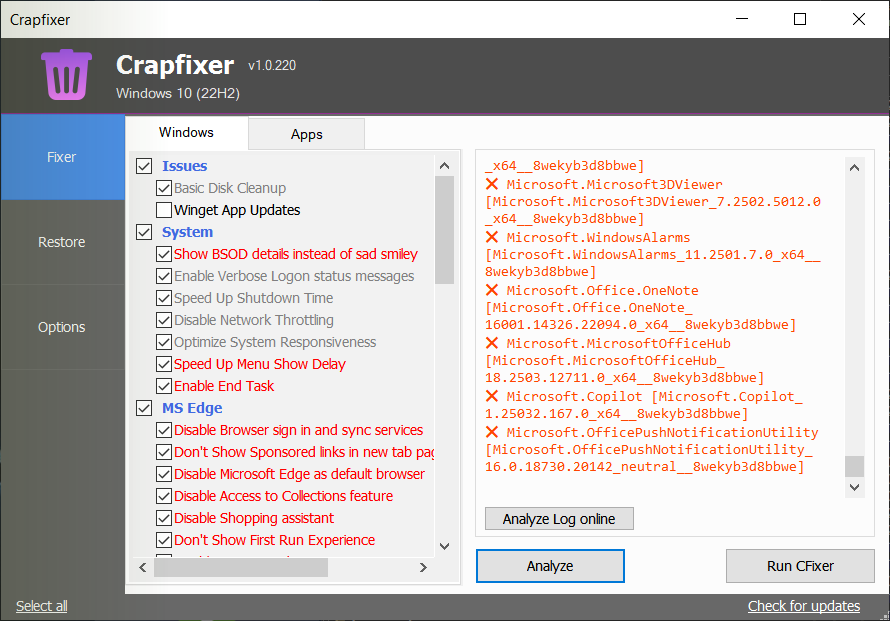The image size is (890, 621).
Task: Open the Check for updates link
Action: click(x=803, y=606)
